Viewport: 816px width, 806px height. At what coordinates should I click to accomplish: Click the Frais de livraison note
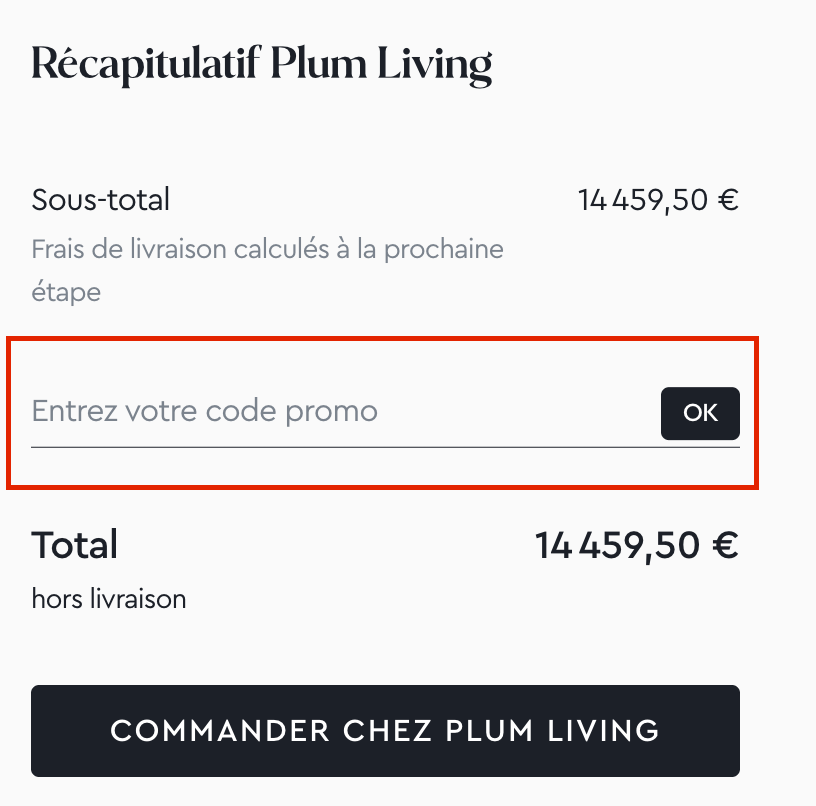coord(267,248)
